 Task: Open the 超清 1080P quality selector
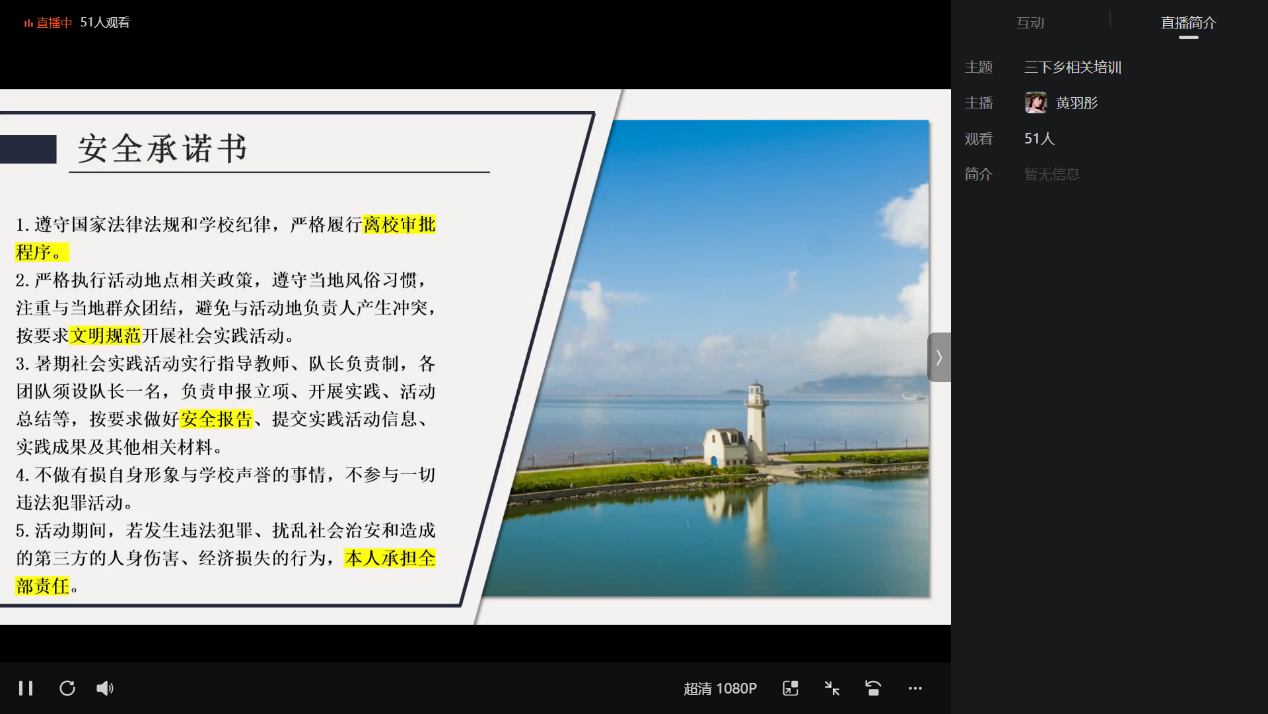pyautogui.click(x=720, y=688)
